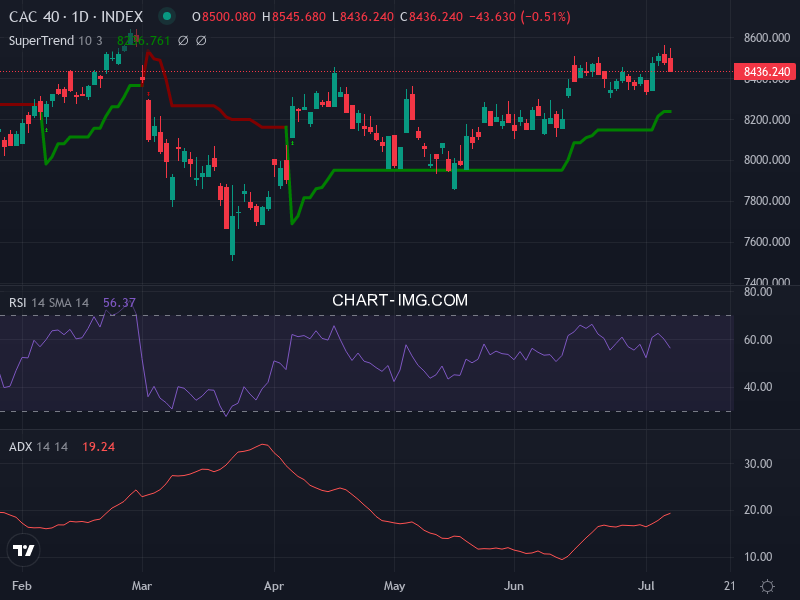Click the 21 date label on time axis
800x600 pixels.
pos(730,586)
